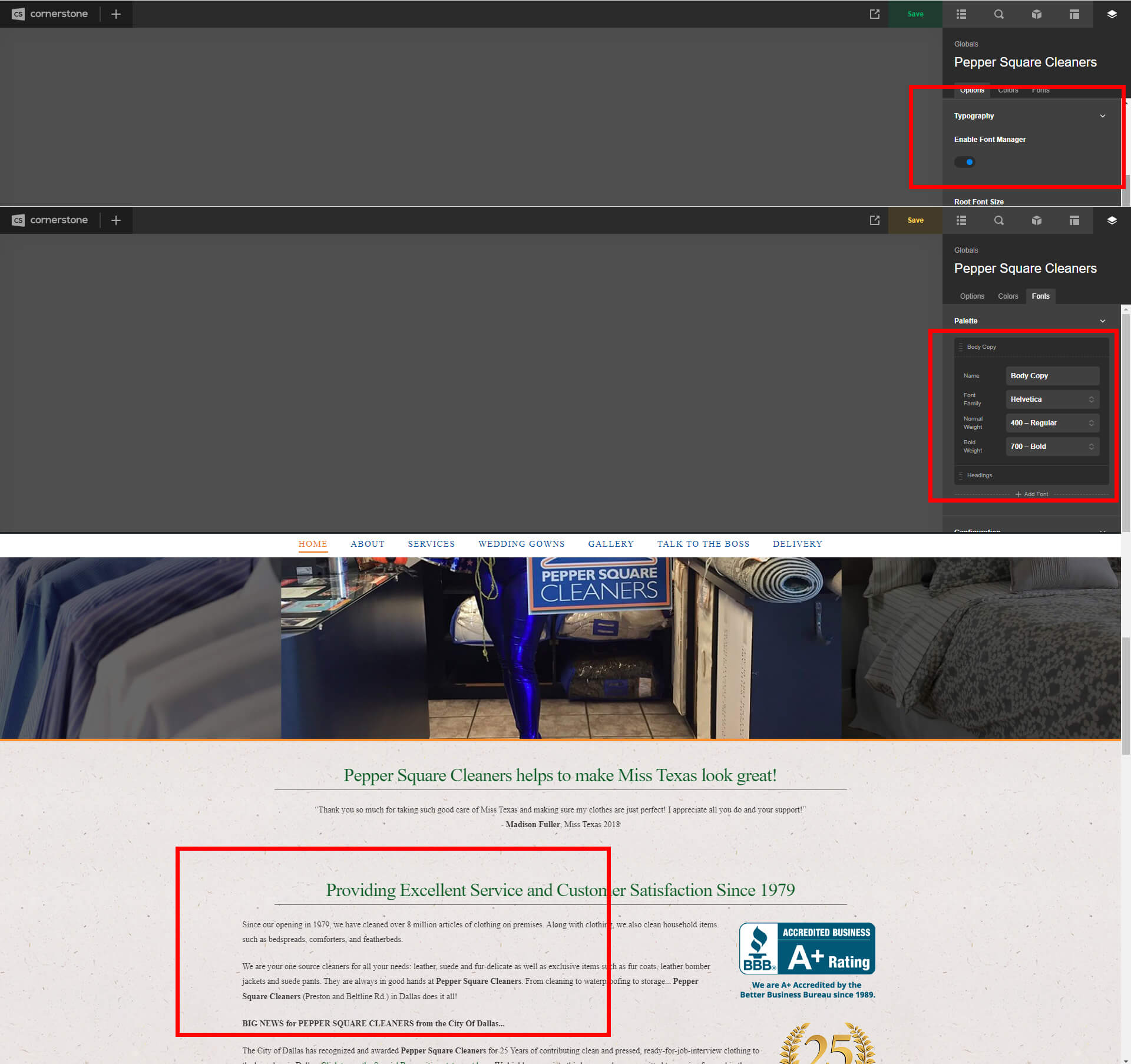This screenshot has width=1131, height=1064.
Task: Open the Wedding Gowns menu link
Action: [521, 544]
